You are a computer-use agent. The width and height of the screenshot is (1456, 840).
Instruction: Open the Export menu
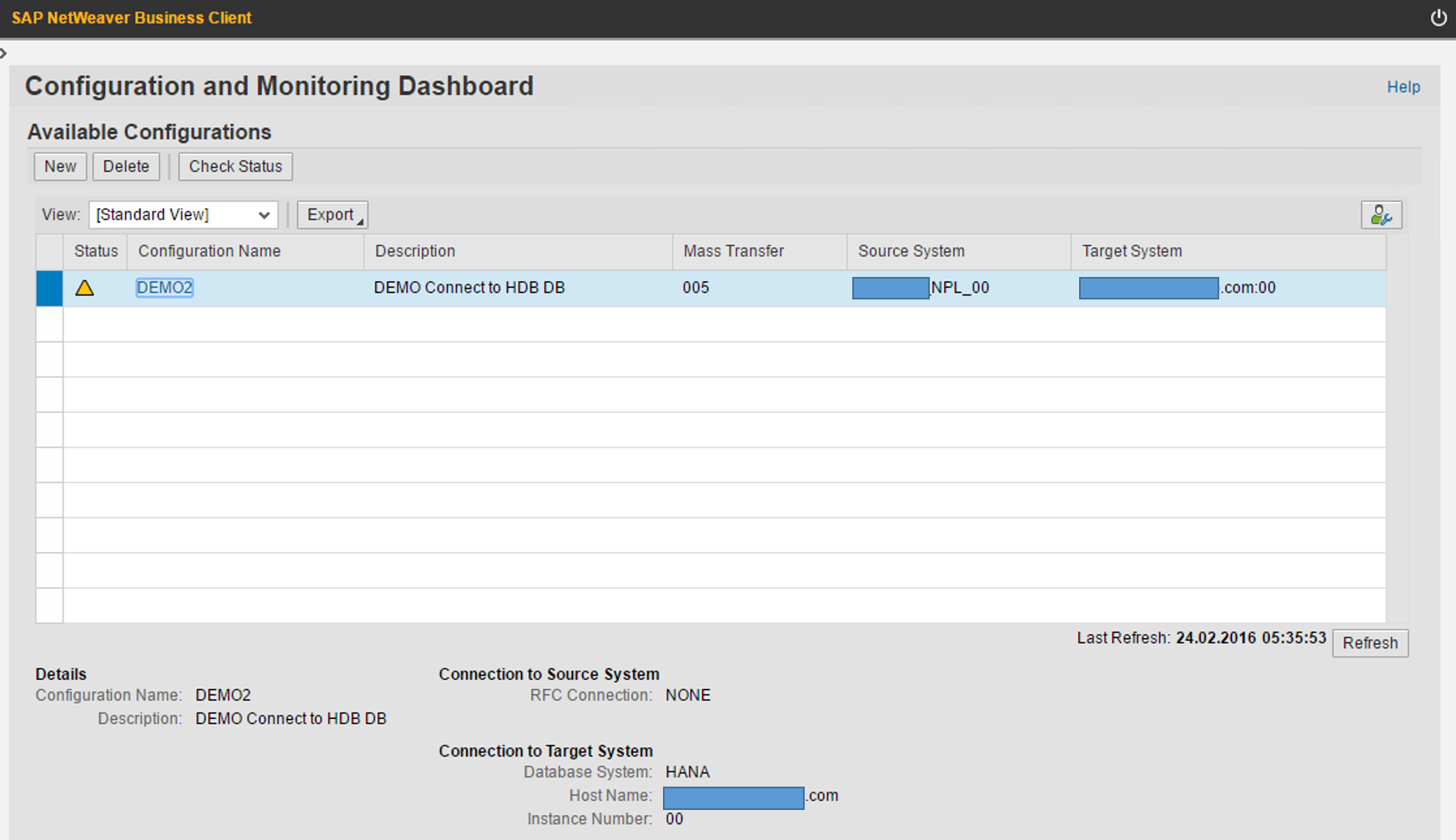coord(331,214)
